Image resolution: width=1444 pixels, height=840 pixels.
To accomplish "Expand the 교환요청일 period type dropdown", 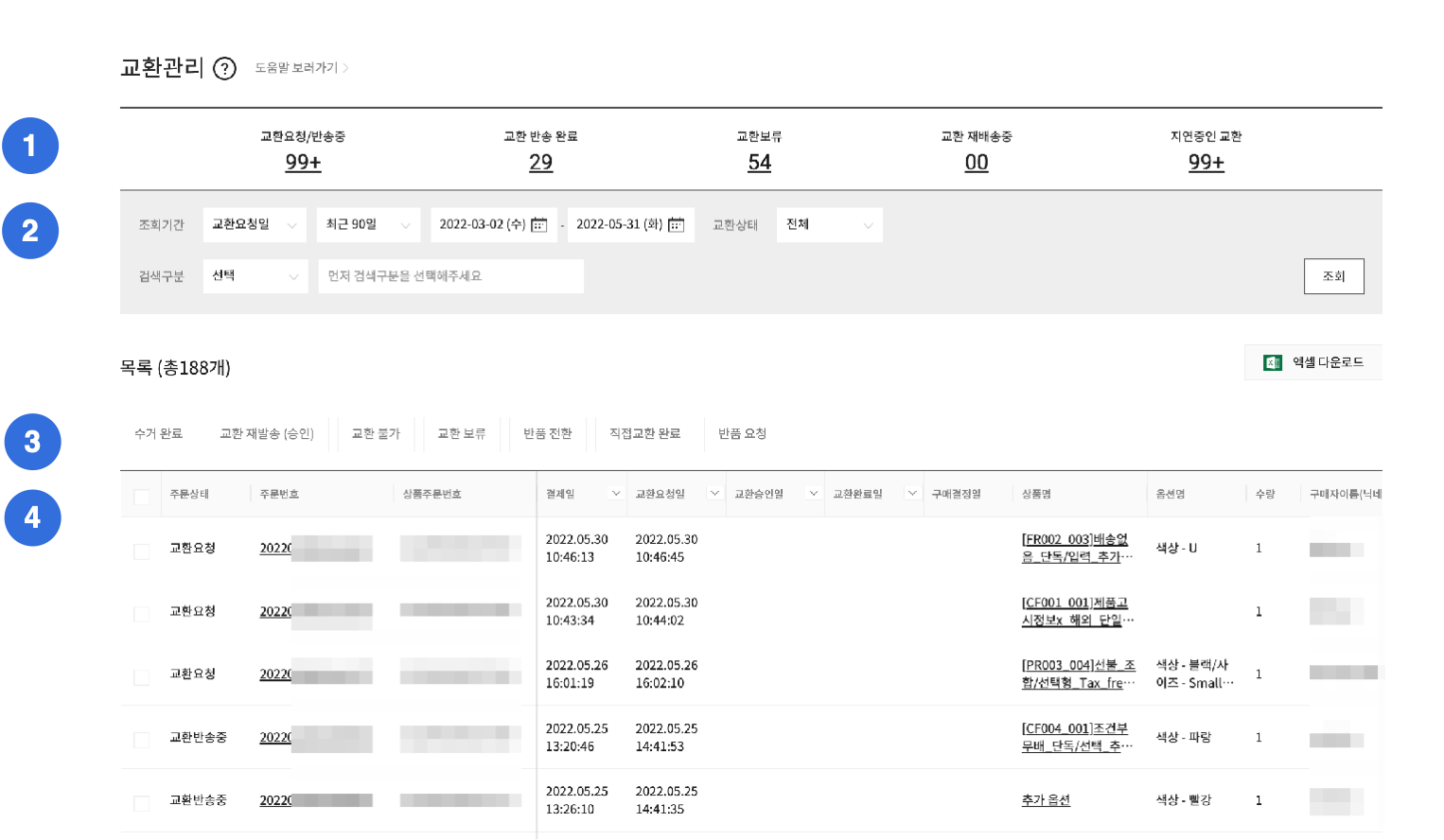I will (x=255, y=225).
